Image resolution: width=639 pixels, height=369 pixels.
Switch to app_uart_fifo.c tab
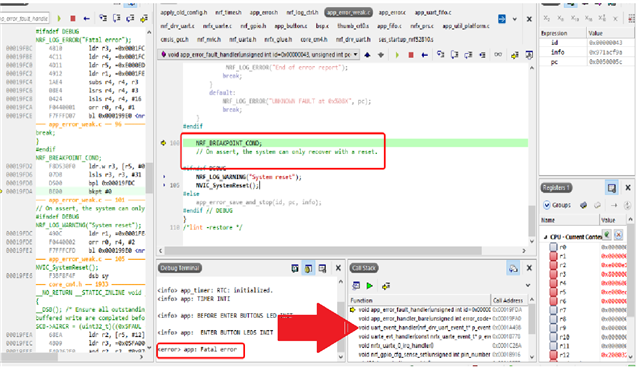(x=433, y=13)
